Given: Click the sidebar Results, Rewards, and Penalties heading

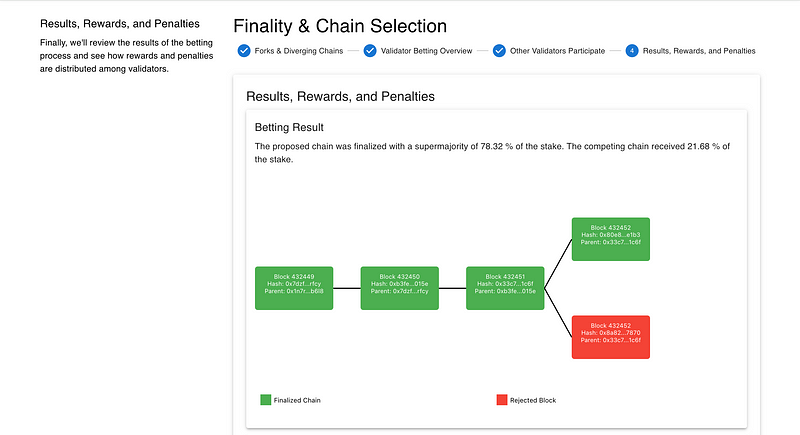Looking at the screenshot, I should tap(119, 24).
